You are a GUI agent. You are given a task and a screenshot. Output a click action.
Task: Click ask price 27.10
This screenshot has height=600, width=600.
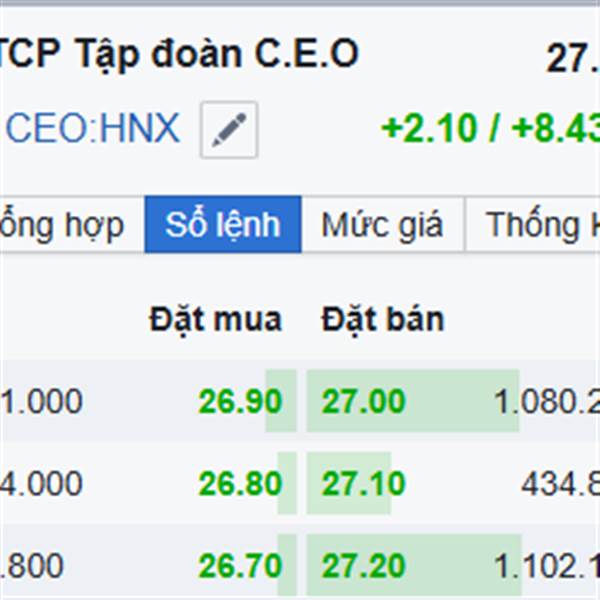coord(364,484)
